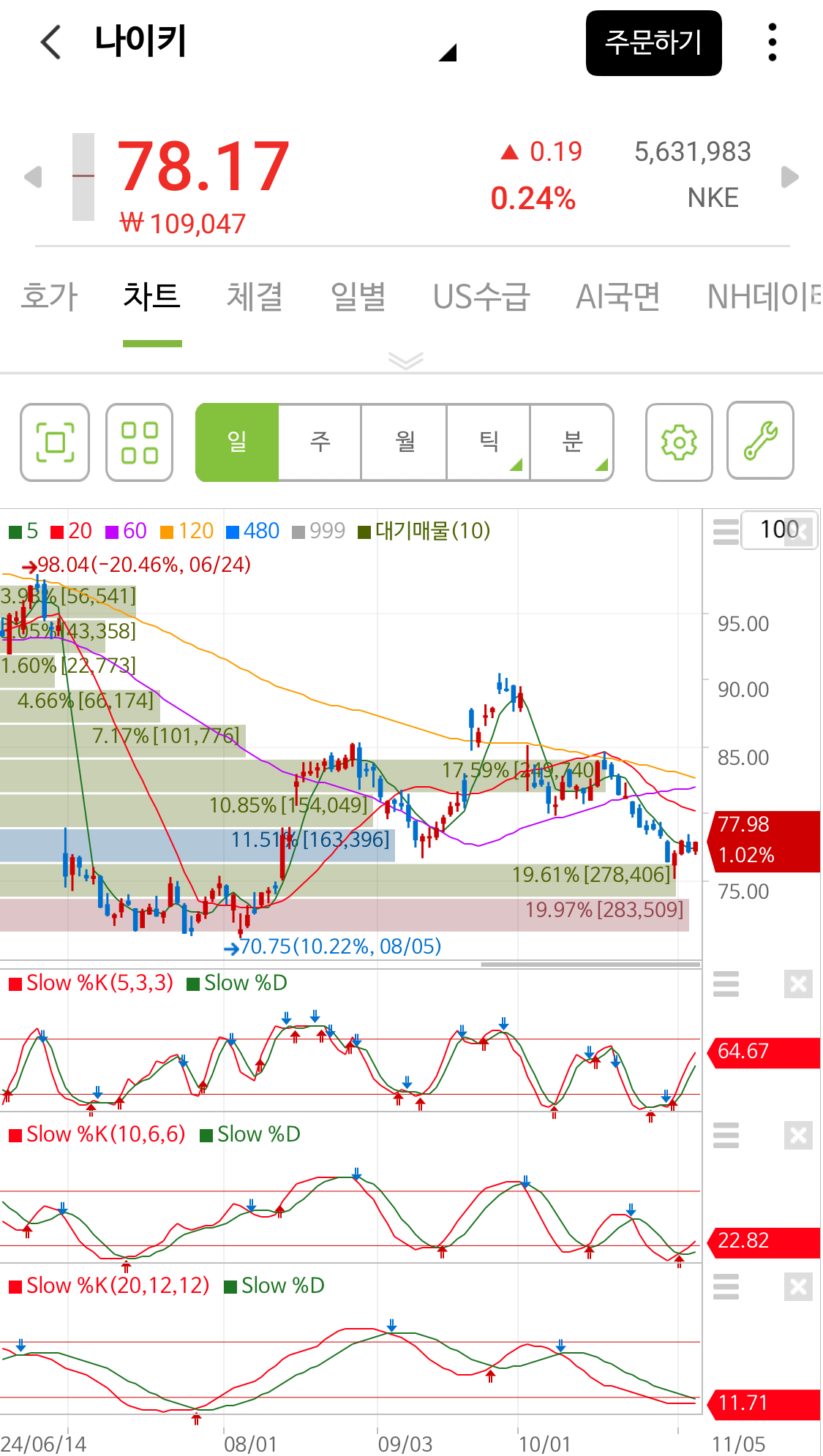Select the 월 monthly period

pyautogui.click(x=404, y=442)
